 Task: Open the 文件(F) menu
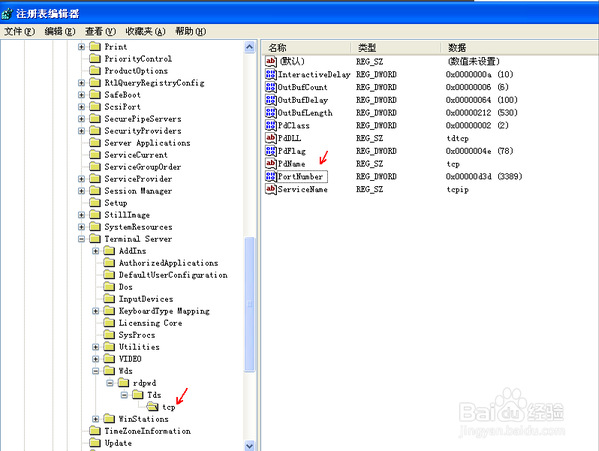[x=19, y=31]
